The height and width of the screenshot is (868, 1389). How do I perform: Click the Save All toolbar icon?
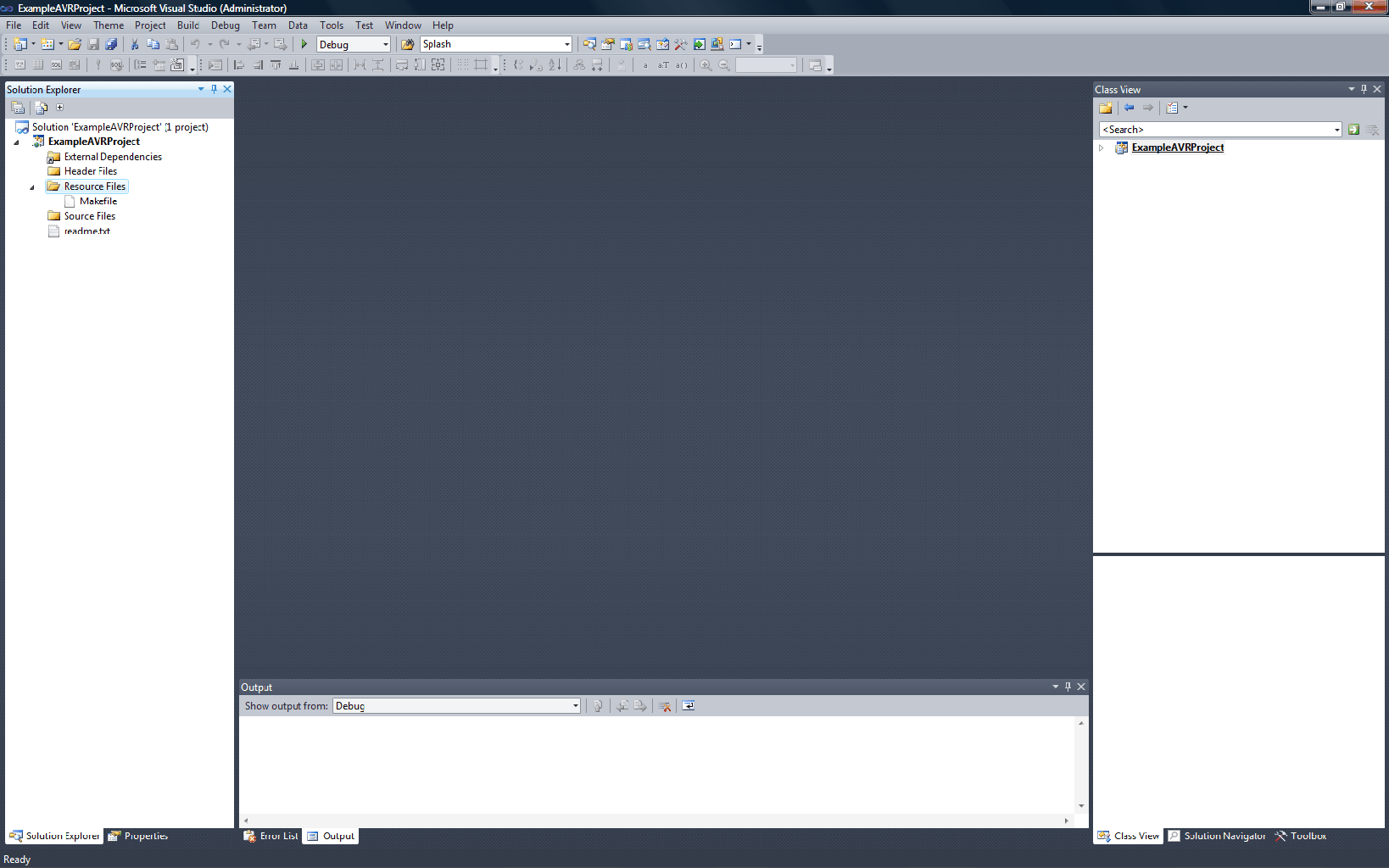[x=111, y=44]
